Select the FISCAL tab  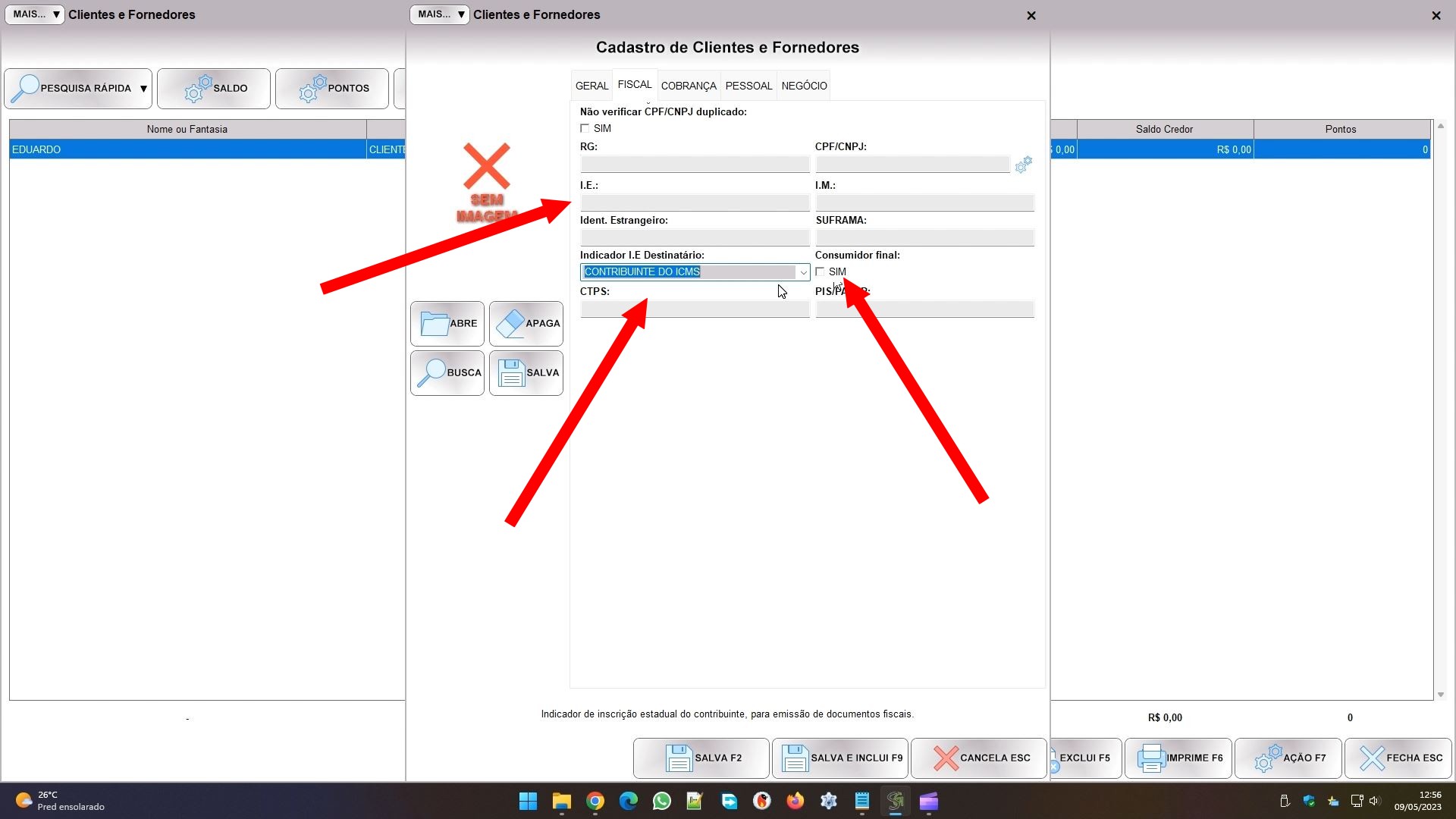click(x=635, y=85)
